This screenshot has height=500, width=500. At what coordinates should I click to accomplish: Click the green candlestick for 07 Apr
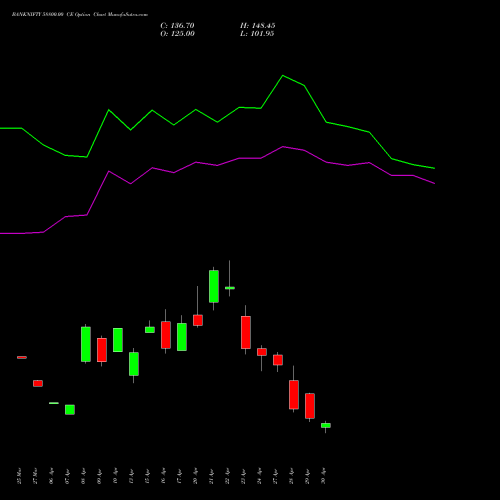click(x=70, y=410)
